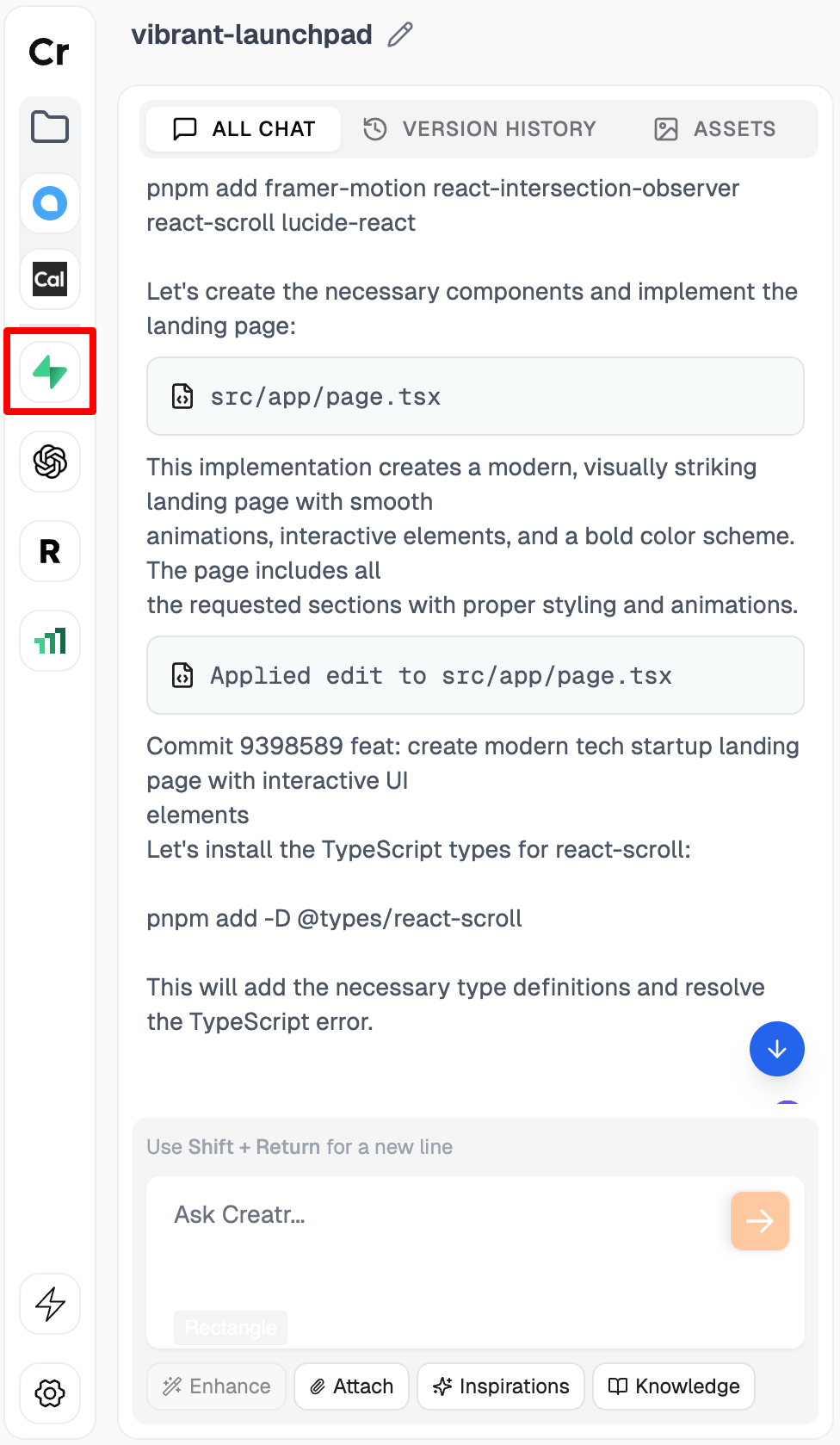Click the Attach file button
The width and height of the screenshot is (840, 1445).
pos(351,1386)
